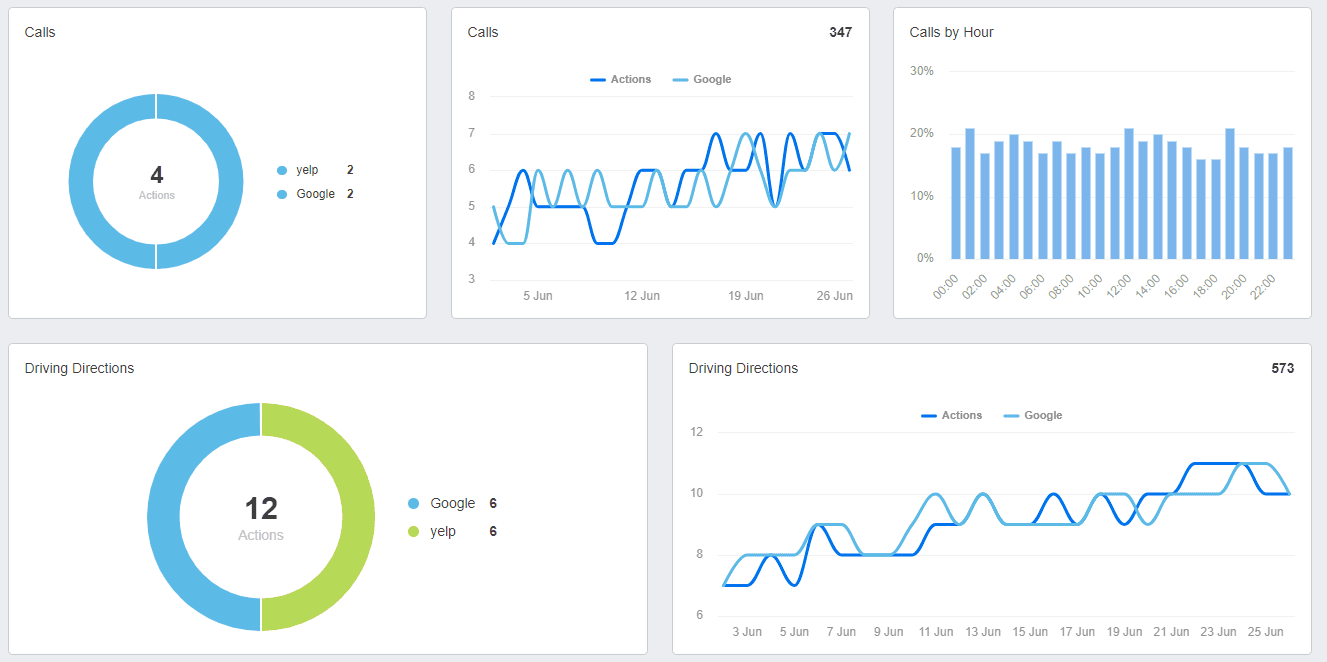Toggle the Actions series in the Calls chart legend

coord(620,79)
